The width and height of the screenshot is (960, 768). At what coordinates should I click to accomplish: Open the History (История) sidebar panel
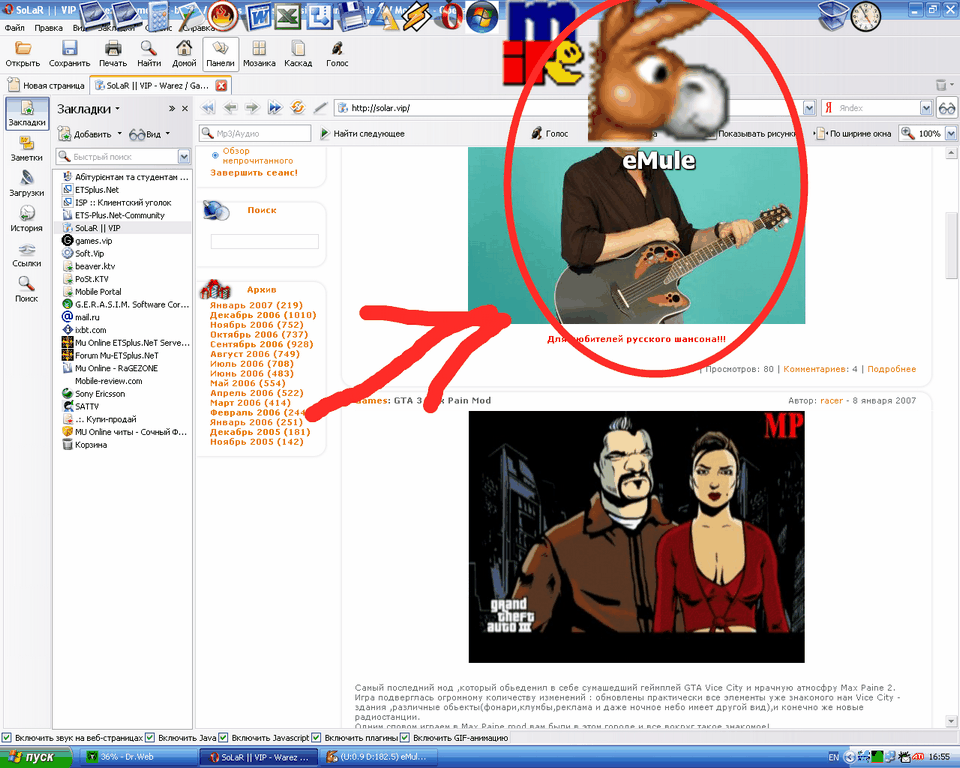tap(27, 218)
